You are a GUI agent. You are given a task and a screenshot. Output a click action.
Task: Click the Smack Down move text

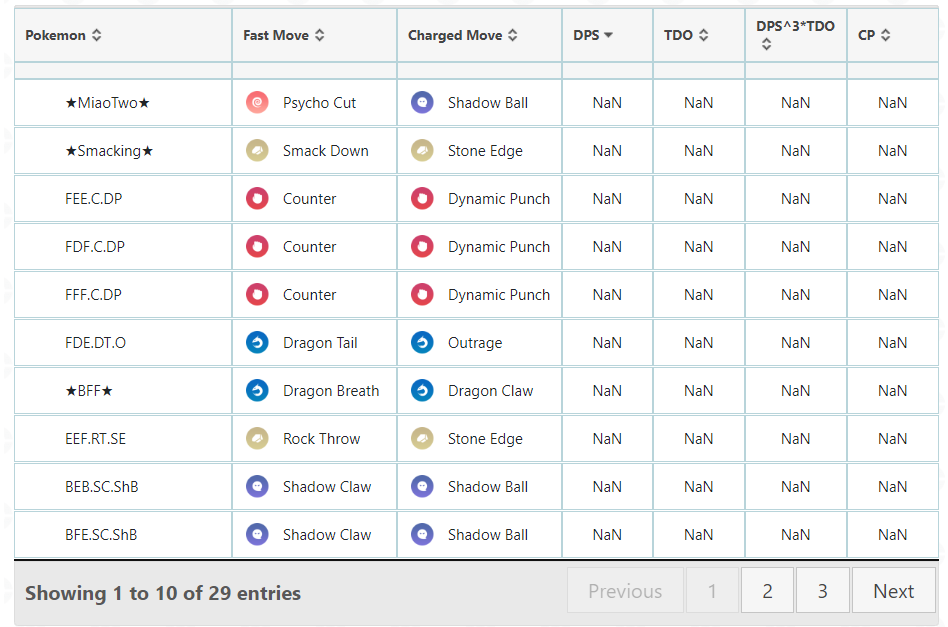coord(326,151)
